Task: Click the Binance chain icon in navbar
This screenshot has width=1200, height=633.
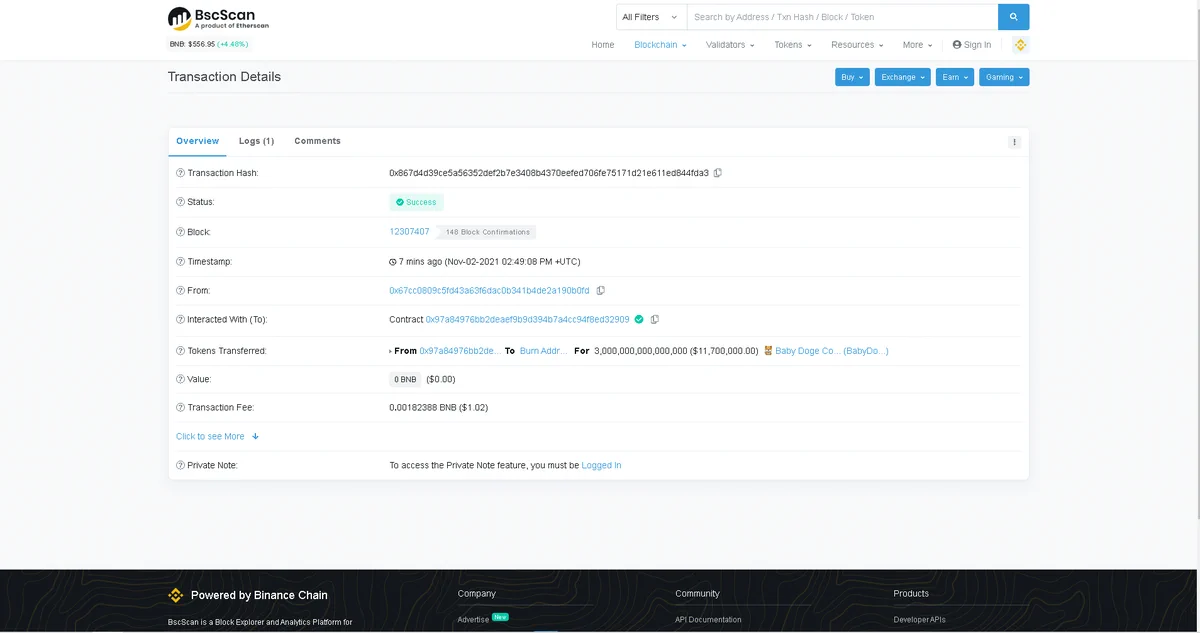Action: click(x=1020, y=45)
